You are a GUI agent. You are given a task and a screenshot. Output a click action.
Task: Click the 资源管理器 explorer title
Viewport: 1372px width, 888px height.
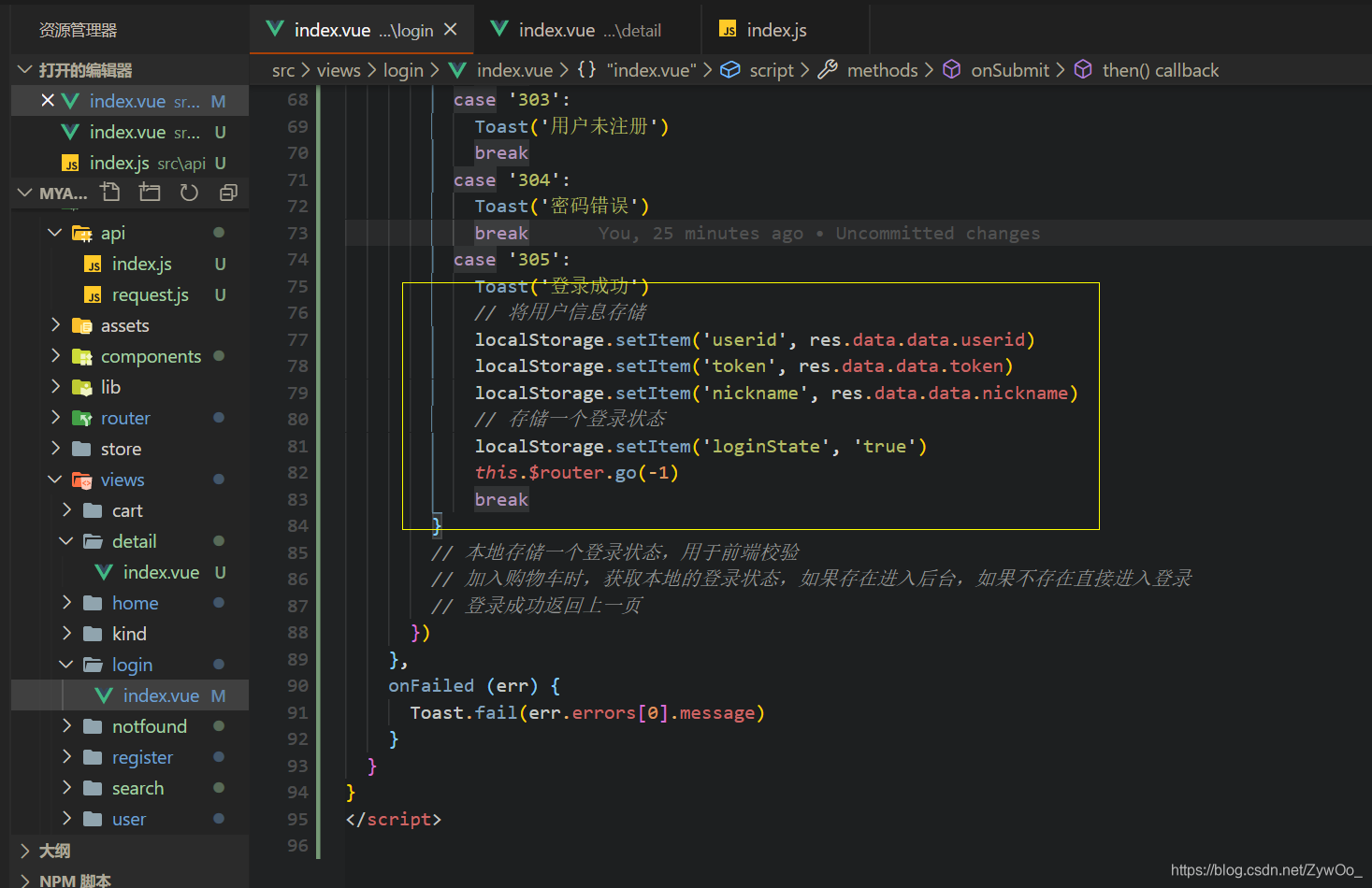click(79, 30)
